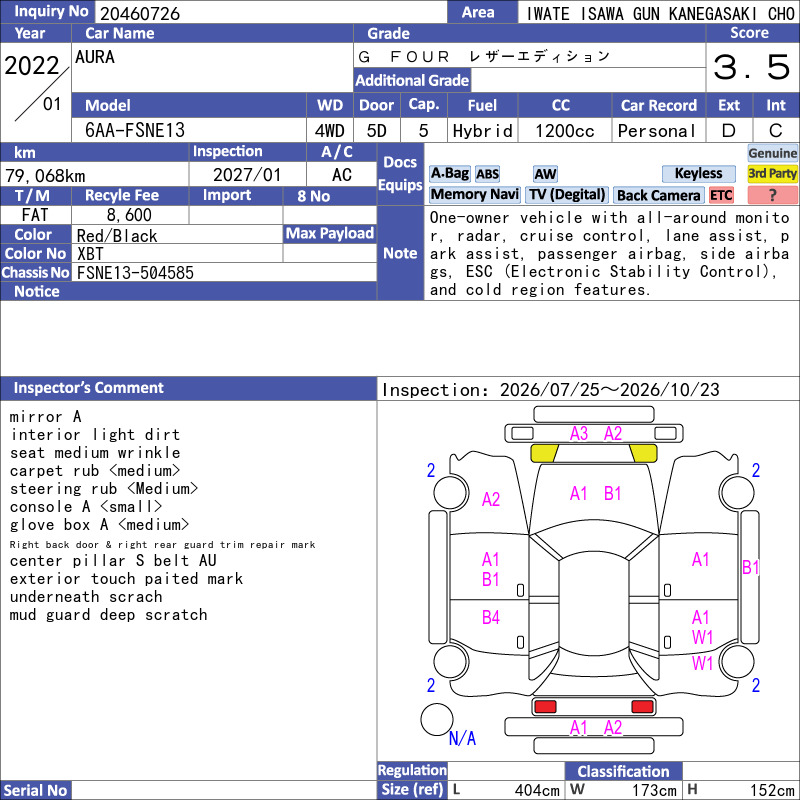Select the yellow 3rd Party tag

tap(772, 174)
